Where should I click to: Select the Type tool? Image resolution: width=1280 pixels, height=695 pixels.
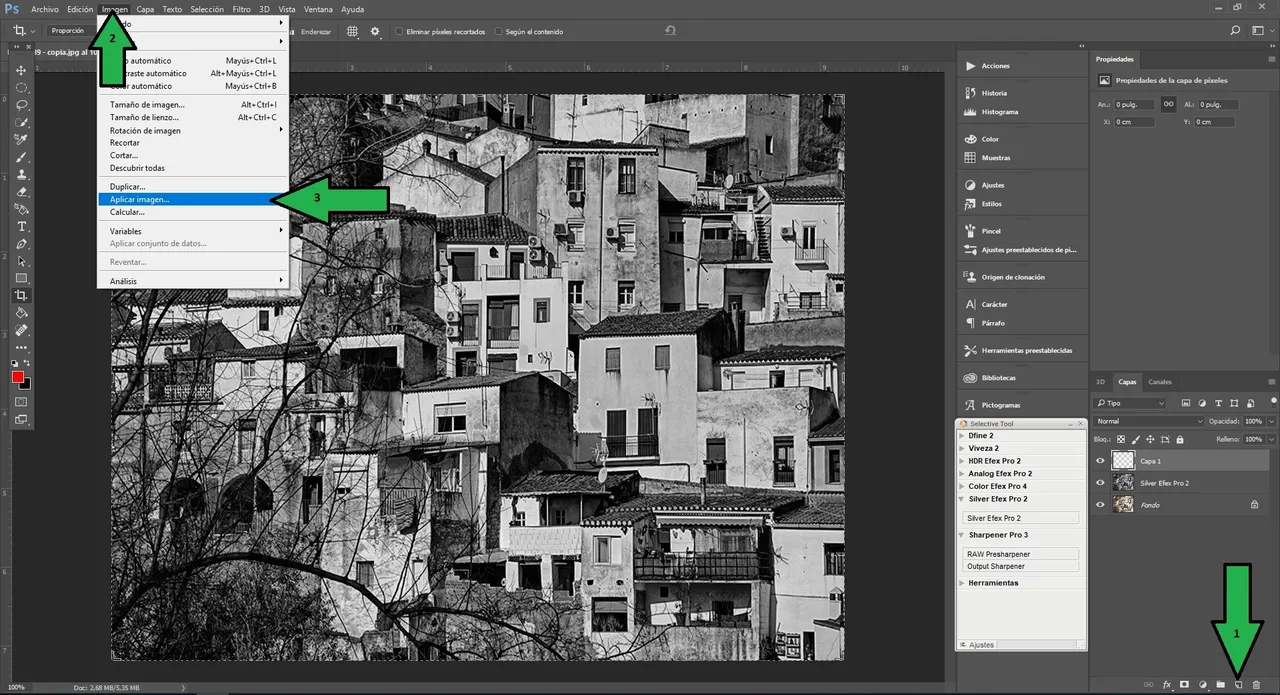click(x=21, y=226)
